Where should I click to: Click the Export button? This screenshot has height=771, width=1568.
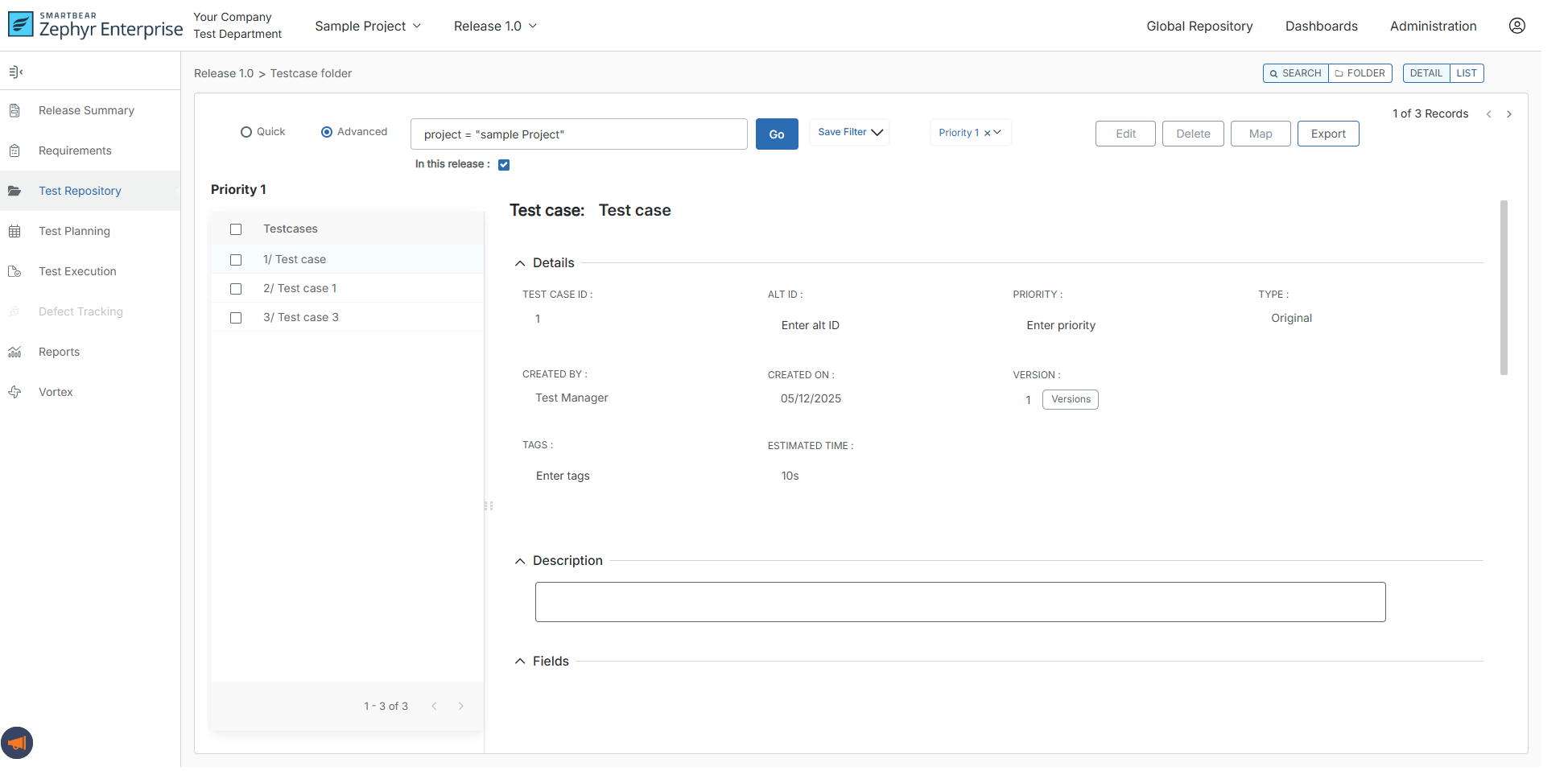coord(1327,134)
